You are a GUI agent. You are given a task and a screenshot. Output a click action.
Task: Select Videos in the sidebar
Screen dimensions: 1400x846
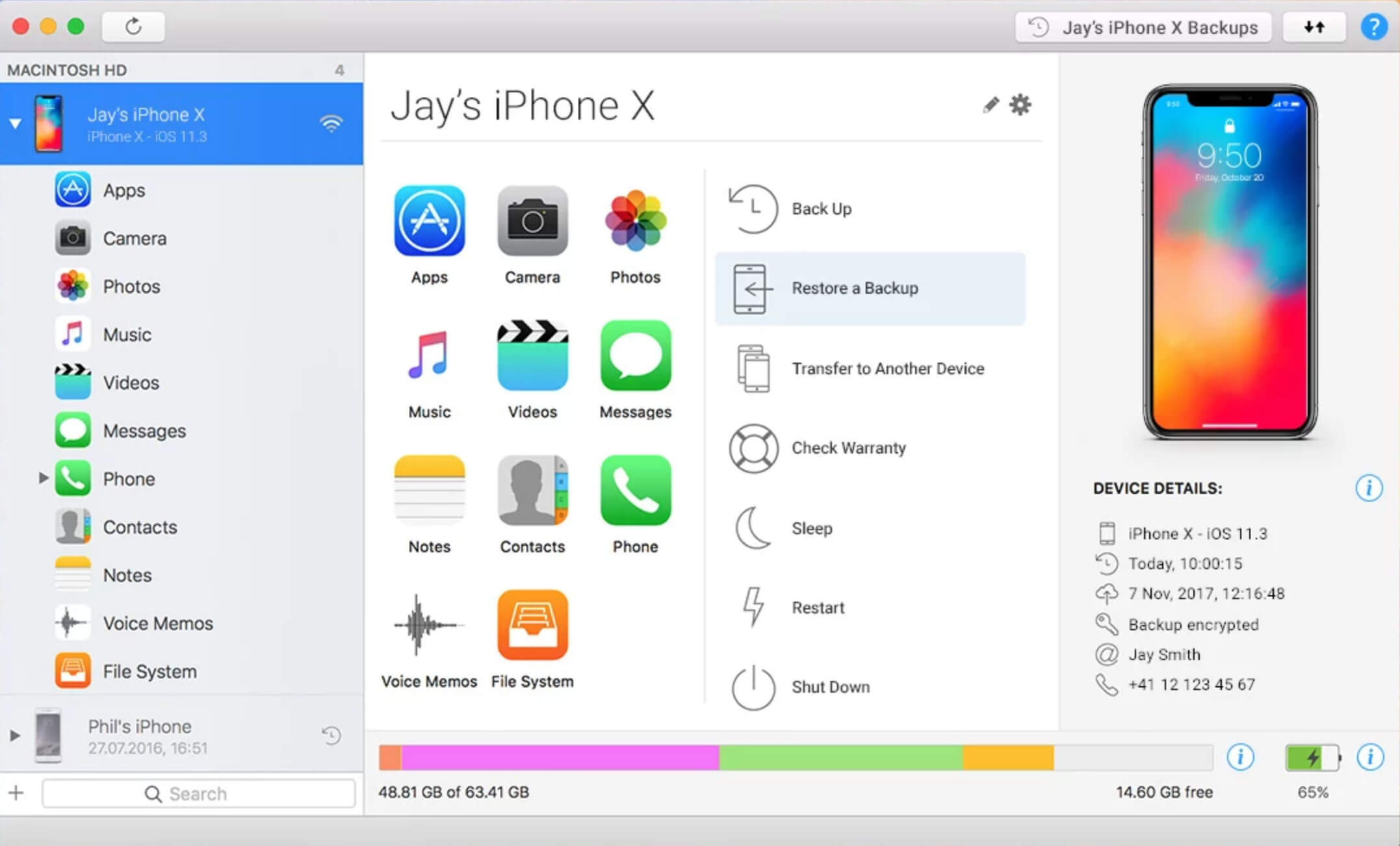(x=182, y=382)
